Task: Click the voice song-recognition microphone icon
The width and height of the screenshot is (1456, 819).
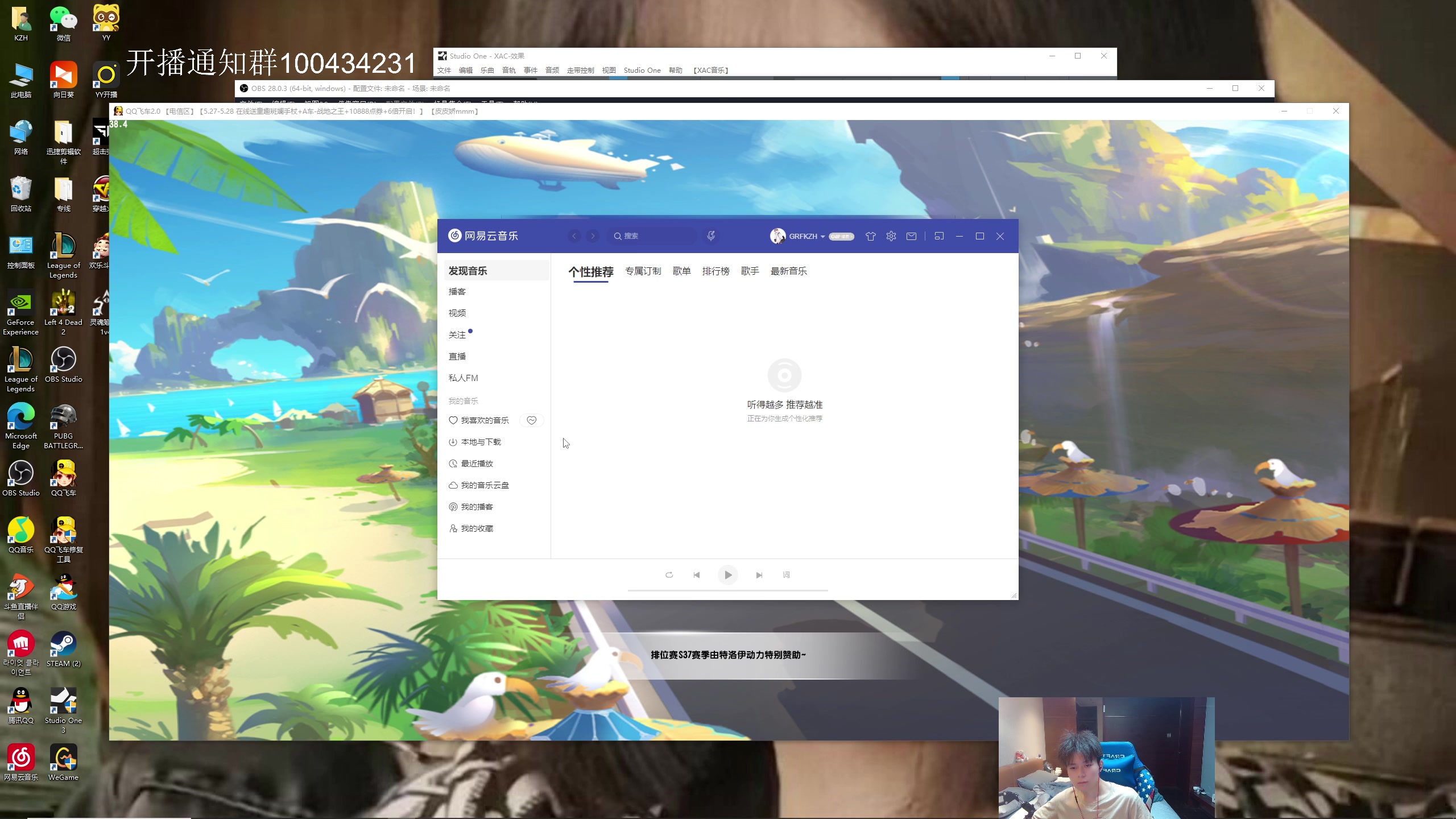Action: (x=711, y=235)
